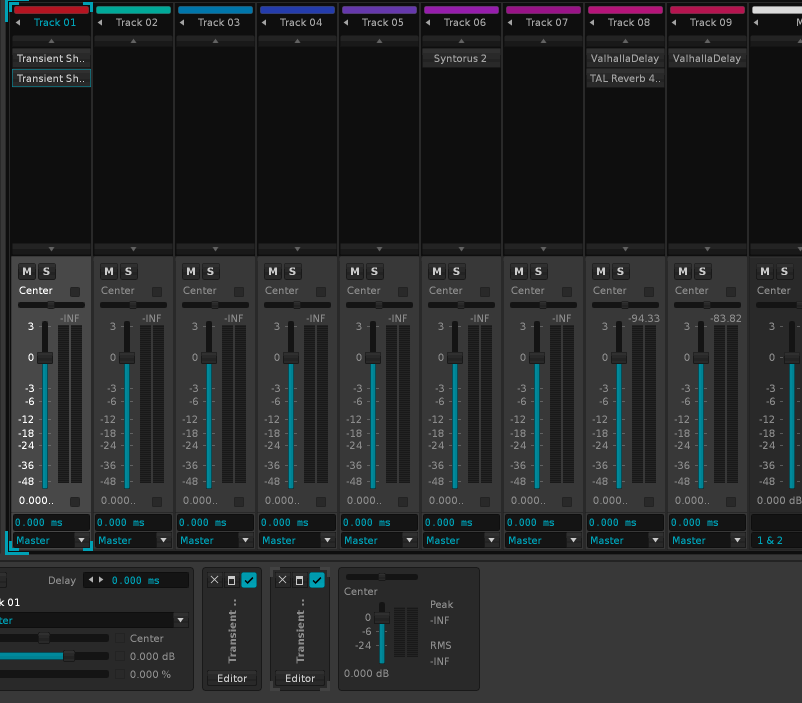
Task: Toggle the second Transient device's enable checkbox
Action: click(317, 580)
